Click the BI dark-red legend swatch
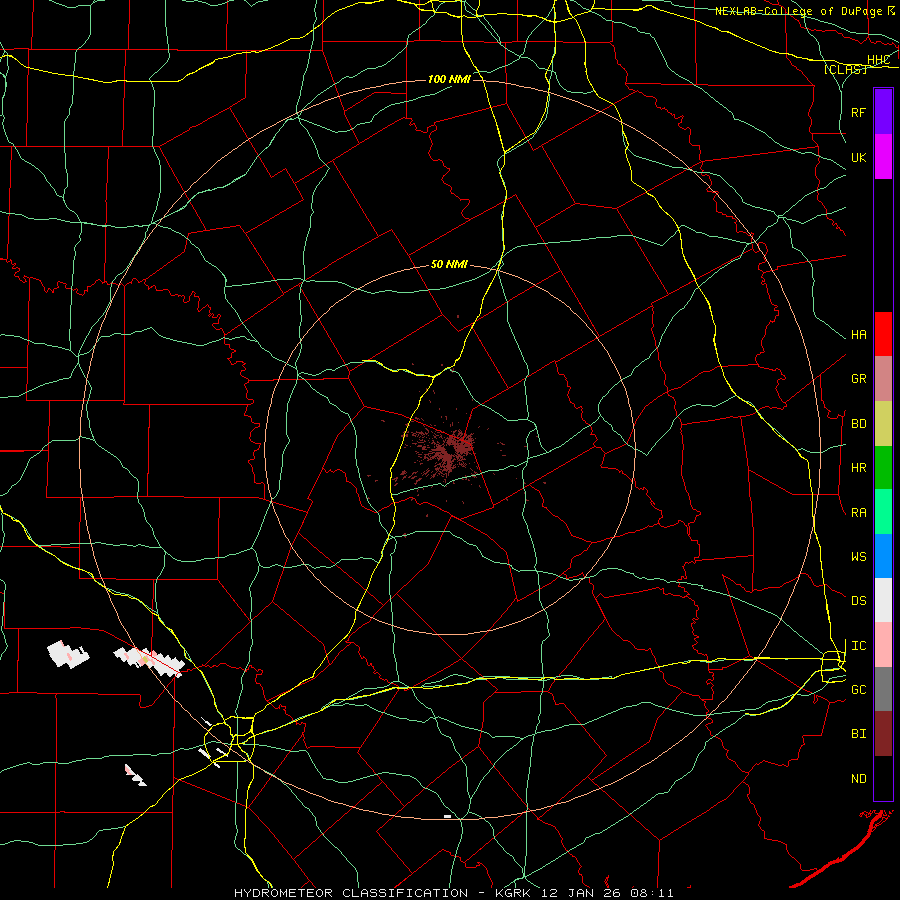Image resolution: width=900 pixels, height=900 pixels. point(883,734)
